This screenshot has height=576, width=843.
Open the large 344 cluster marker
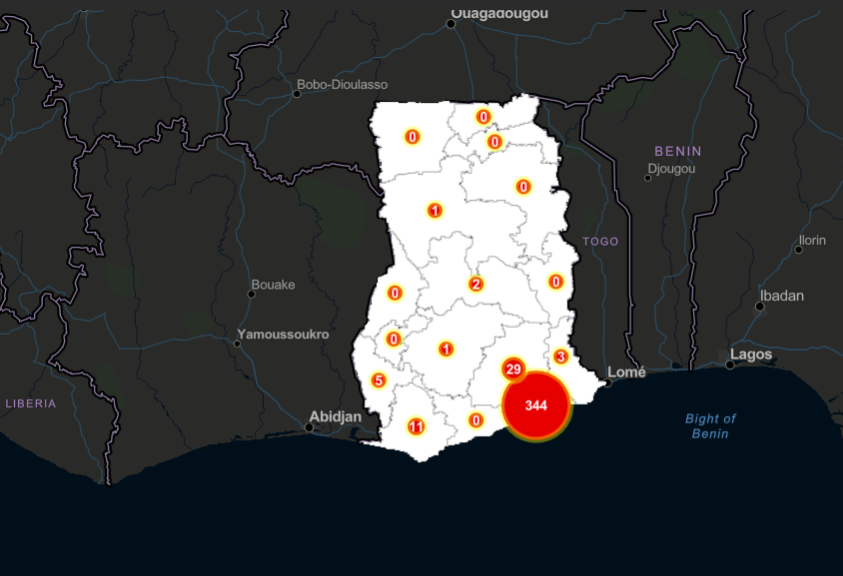click(x=536, y=406)
